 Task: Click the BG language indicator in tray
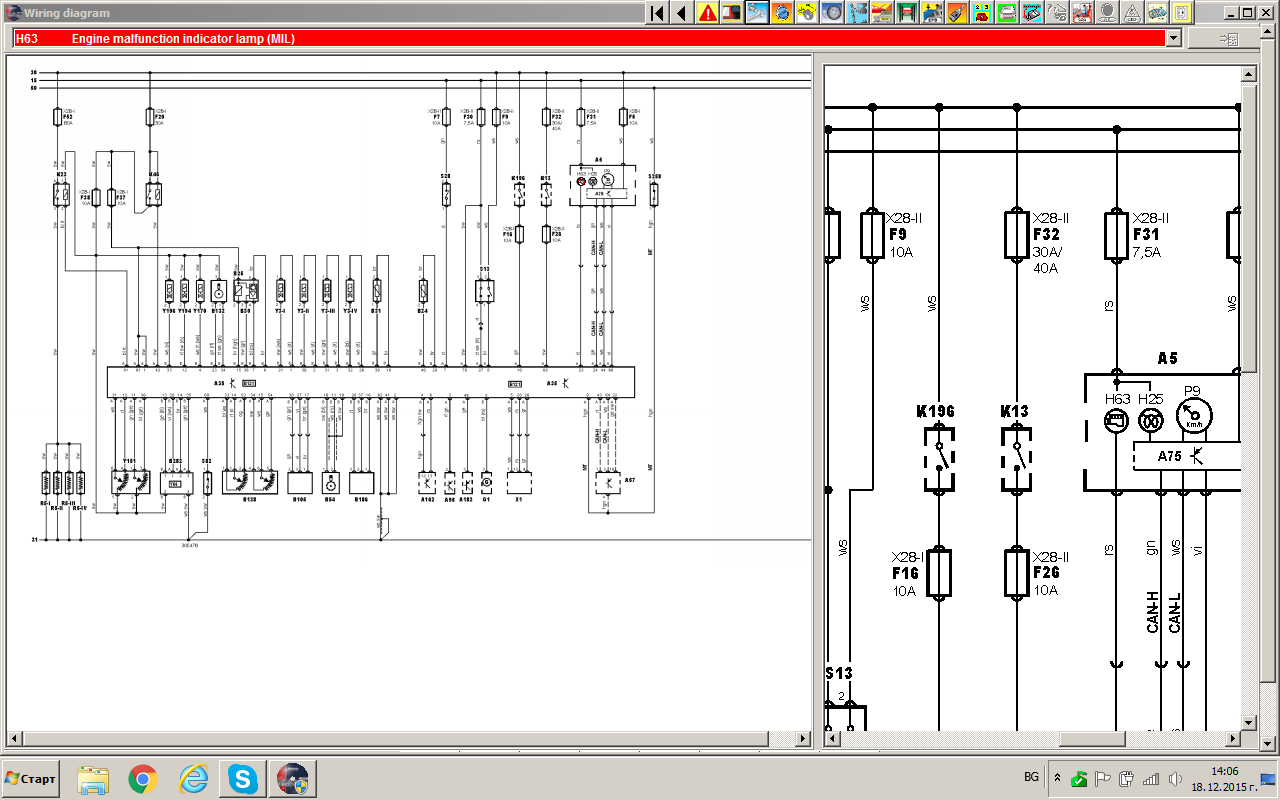1031,777
